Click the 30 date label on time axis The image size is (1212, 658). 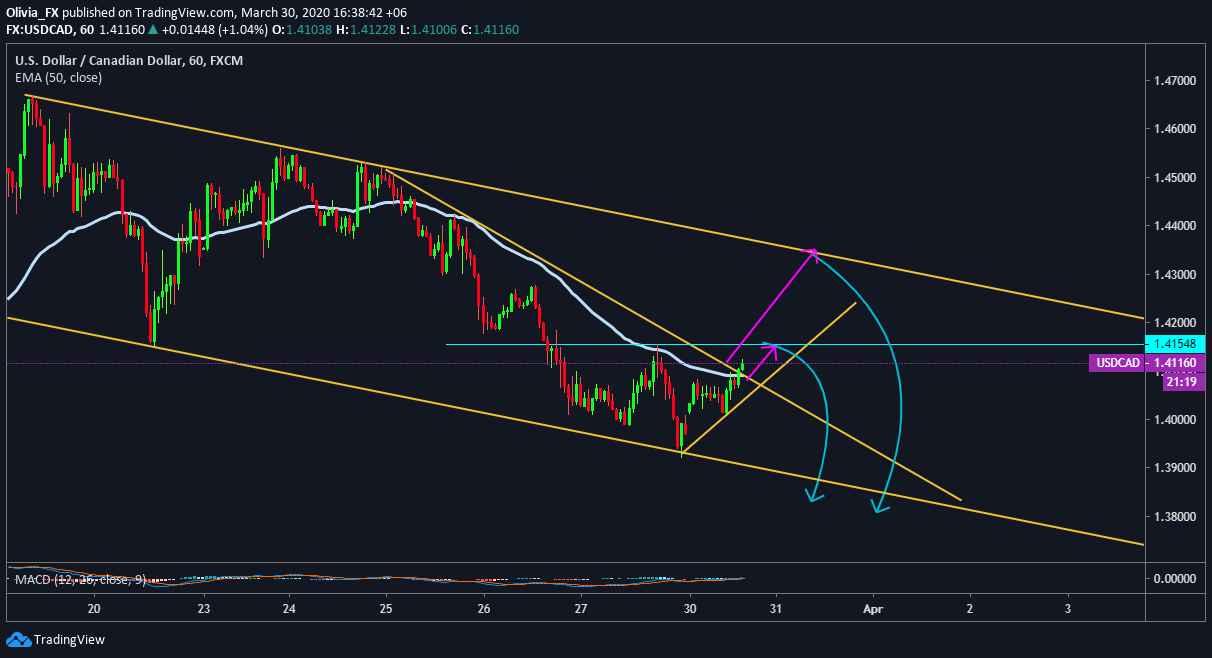pos(690,608)
